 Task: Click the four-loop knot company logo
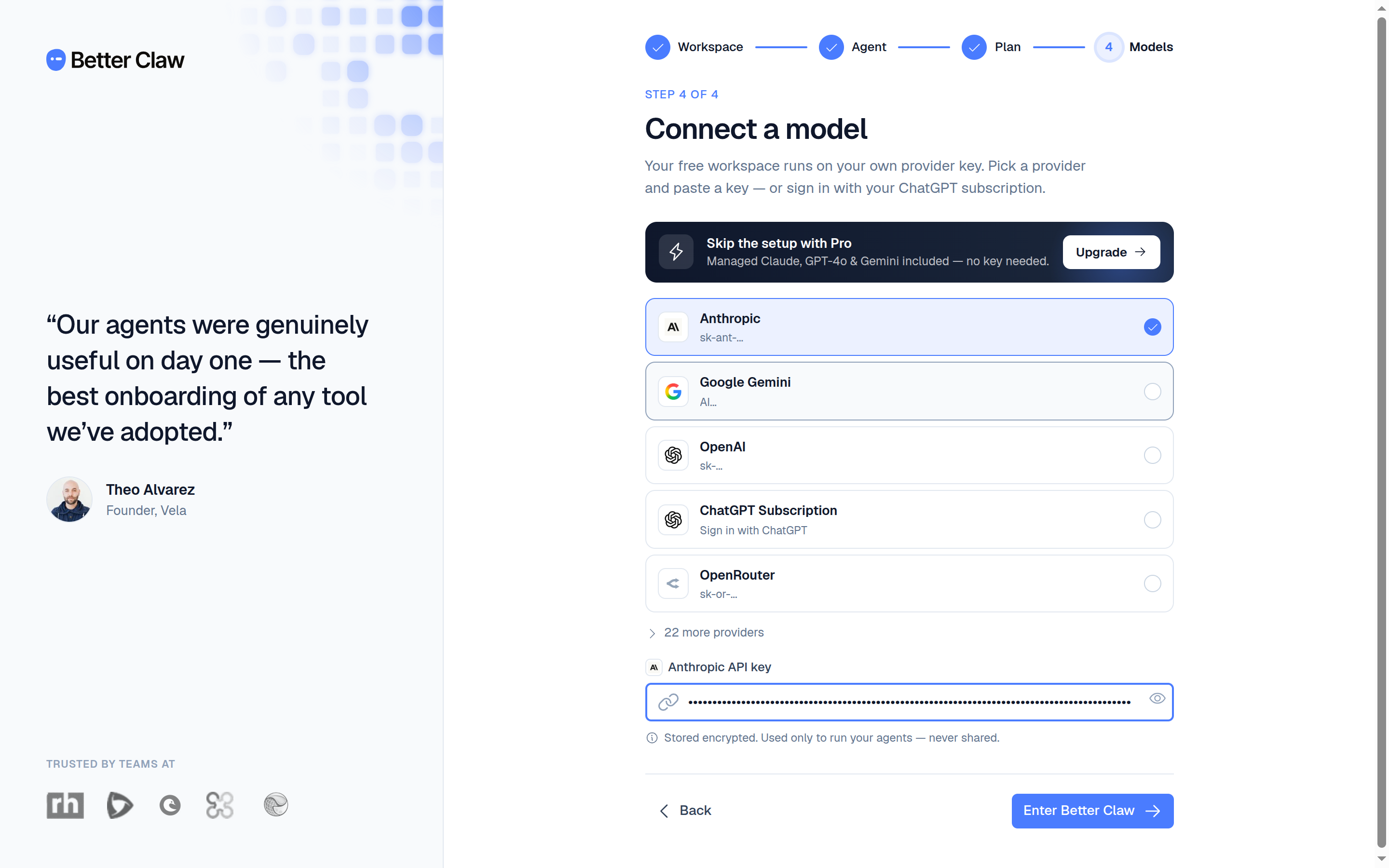pos(220,805)
